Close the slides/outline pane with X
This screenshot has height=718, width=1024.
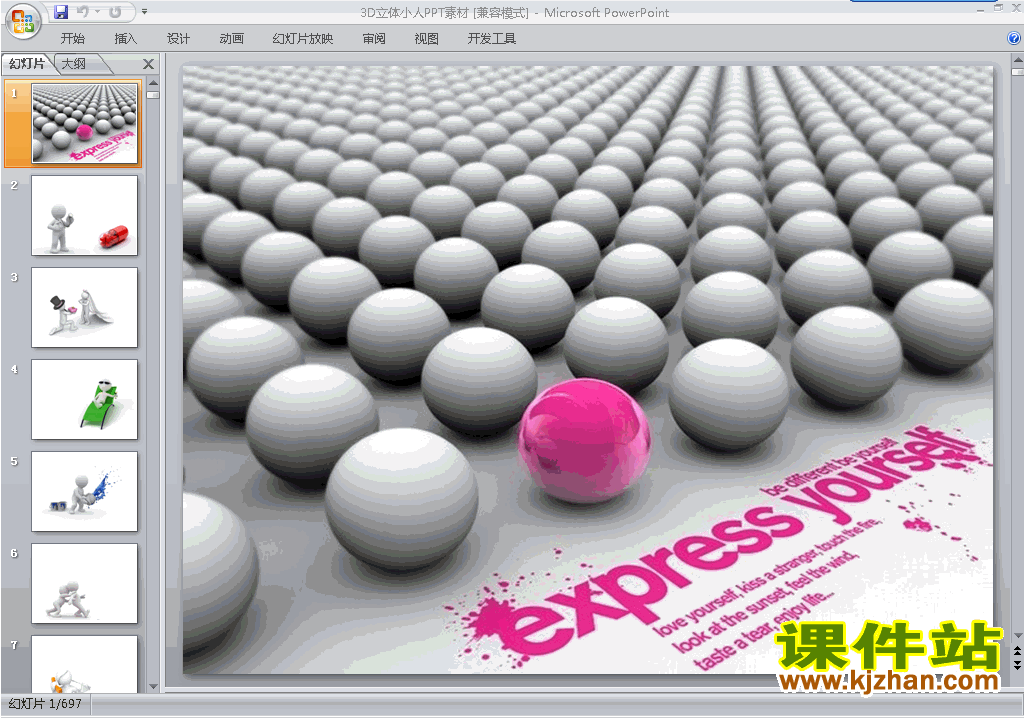click(x=148, y=64)
